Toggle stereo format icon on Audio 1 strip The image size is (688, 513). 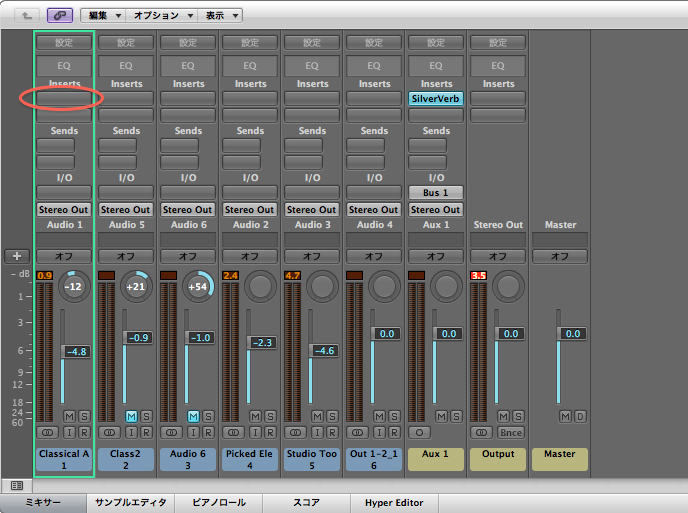tap(47, 433)
